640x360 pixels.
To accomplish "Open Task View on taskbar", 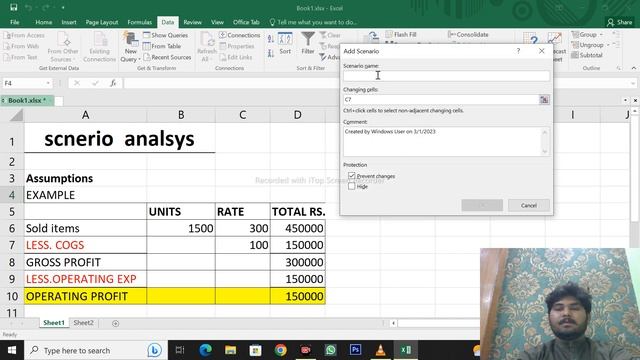I will [180, 350].
